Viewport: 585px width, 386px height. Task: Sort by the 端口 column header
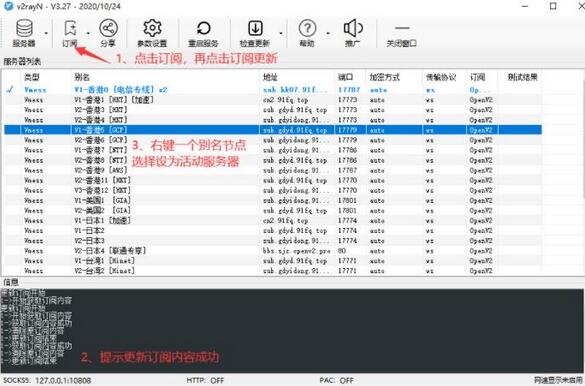coord(345,77)
